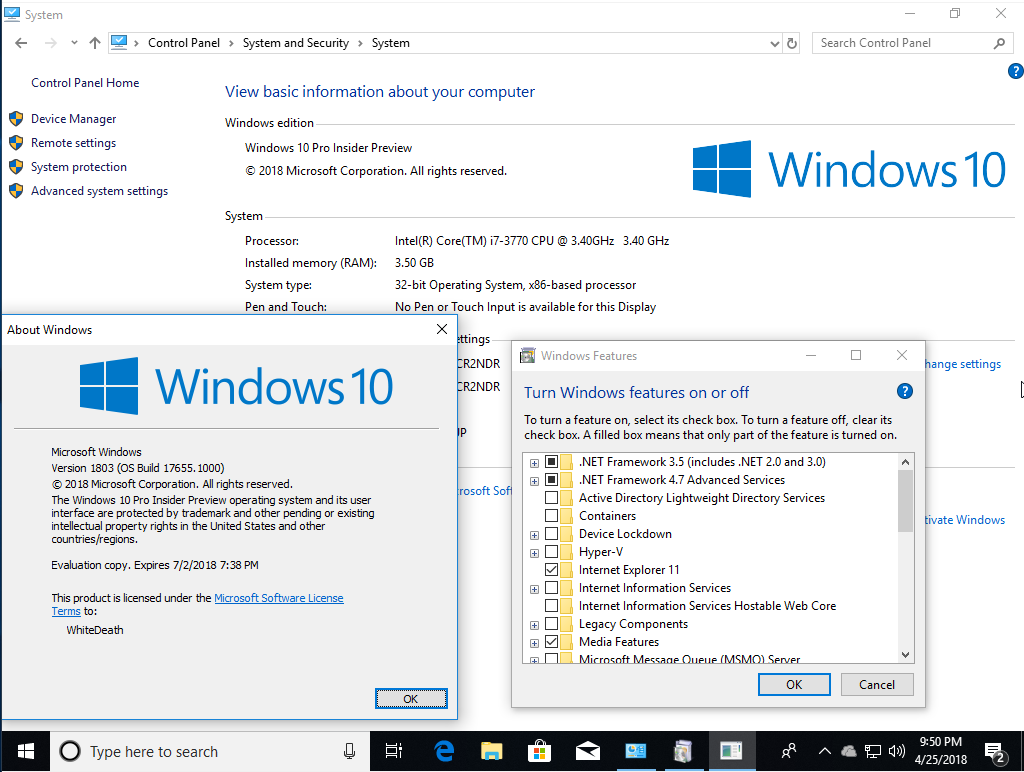
Task: Open the network tray icon
Action: tap(872, 751)
